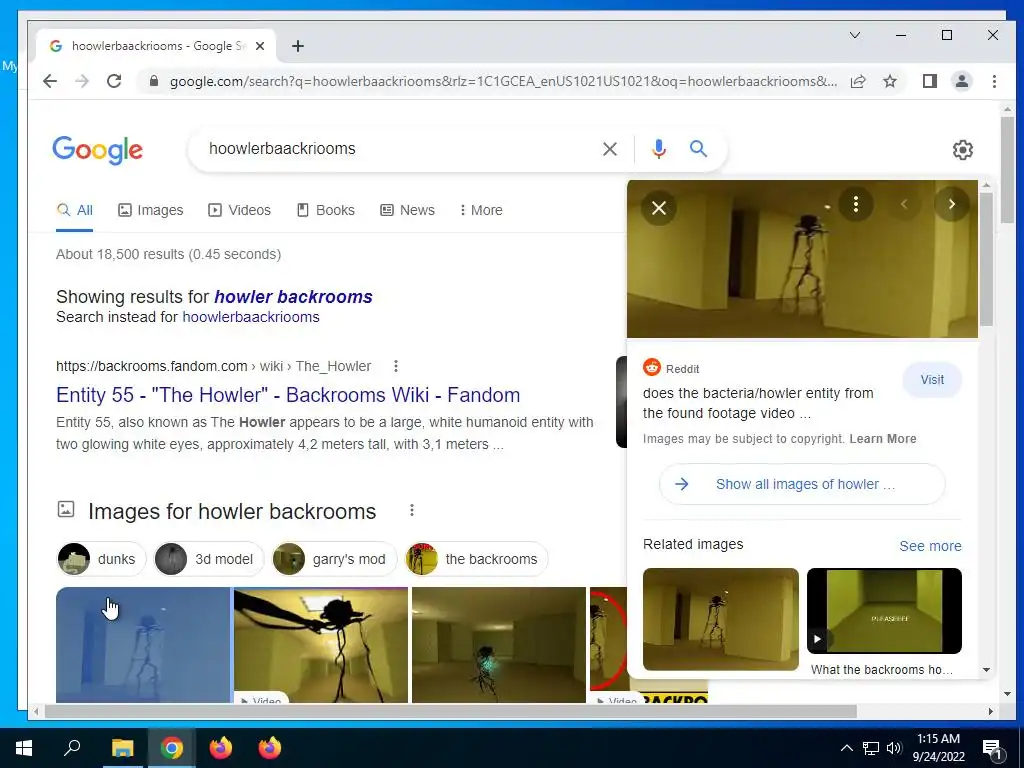Click the horizontal scrollbar thumb
The image size is (1024, 768).
(451, 711)
